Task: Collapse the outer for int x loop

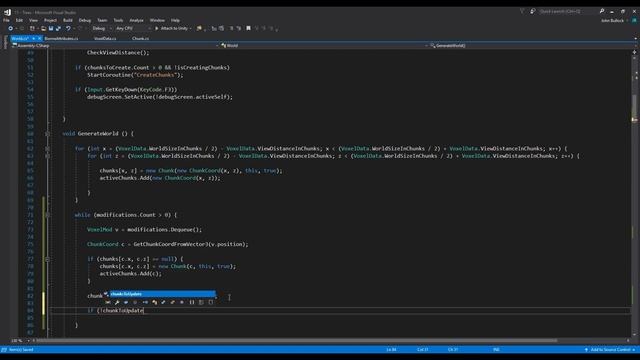Action: click(x=47, y=149)
